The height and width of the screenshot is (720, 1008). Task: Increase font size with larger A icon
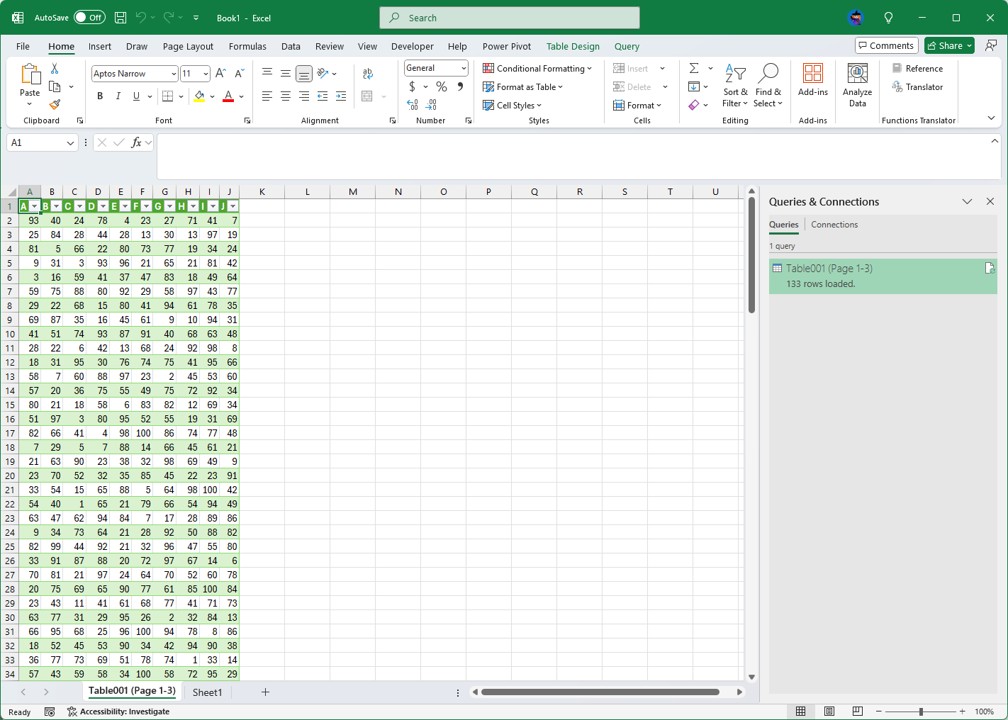click(220, 73)
